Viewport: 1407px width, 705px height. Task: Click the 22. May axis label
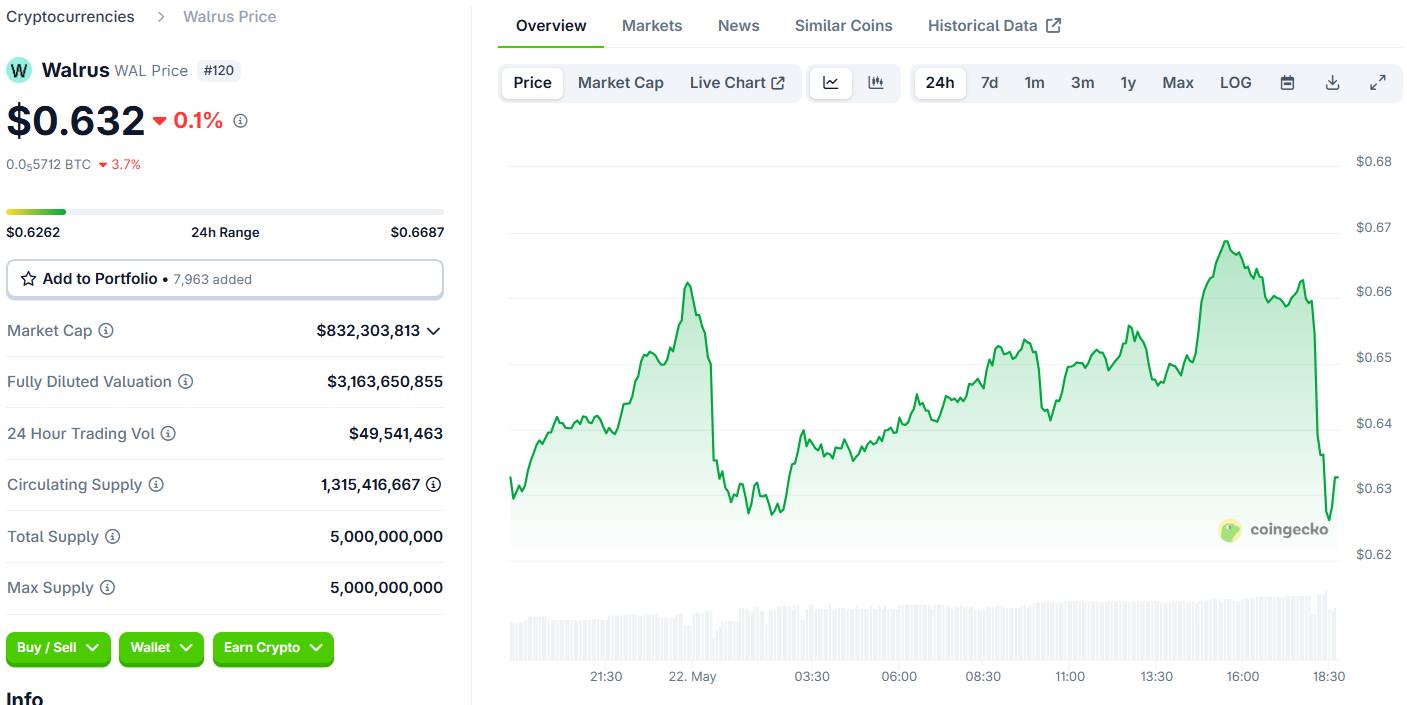693,677
